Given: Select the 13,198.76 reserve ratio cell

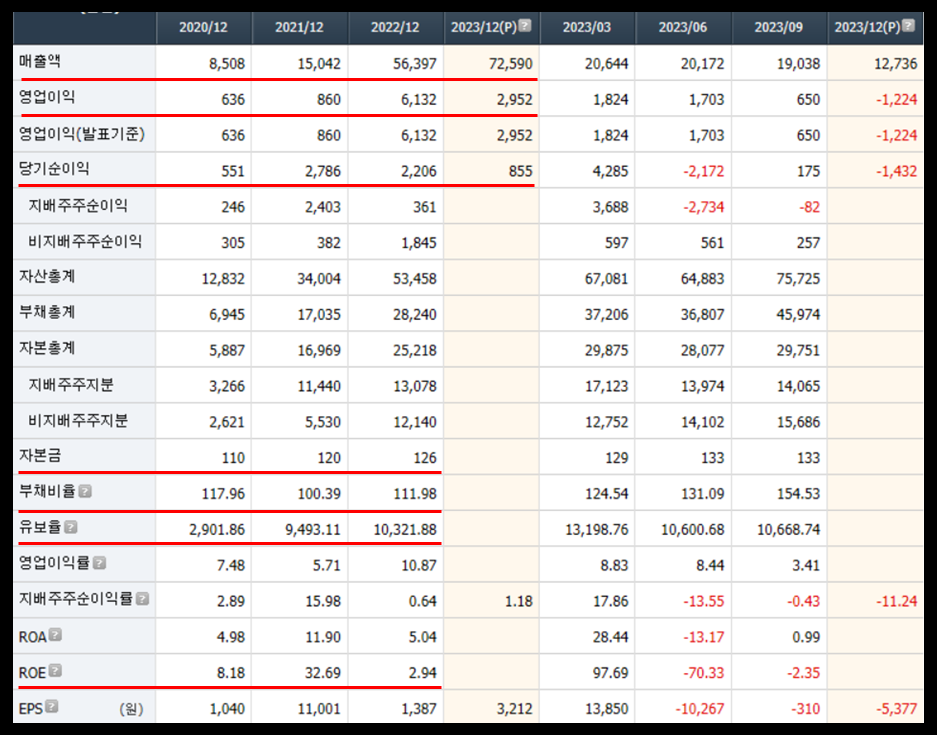Looking at the screenshot, I should coord(597,529).
